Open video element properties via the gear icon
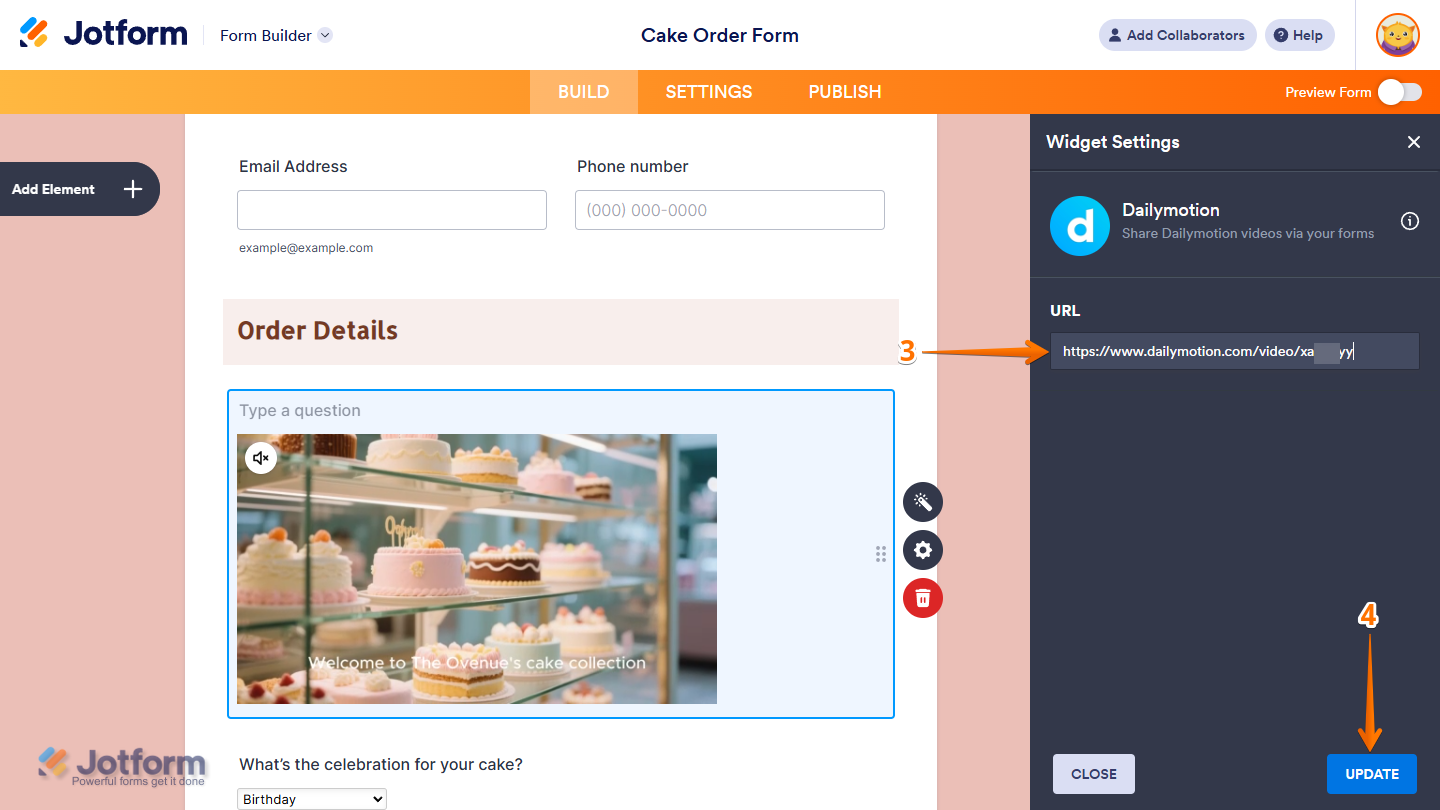Image resolution: width=1440 pixels, height=810 pixels. 922,550
